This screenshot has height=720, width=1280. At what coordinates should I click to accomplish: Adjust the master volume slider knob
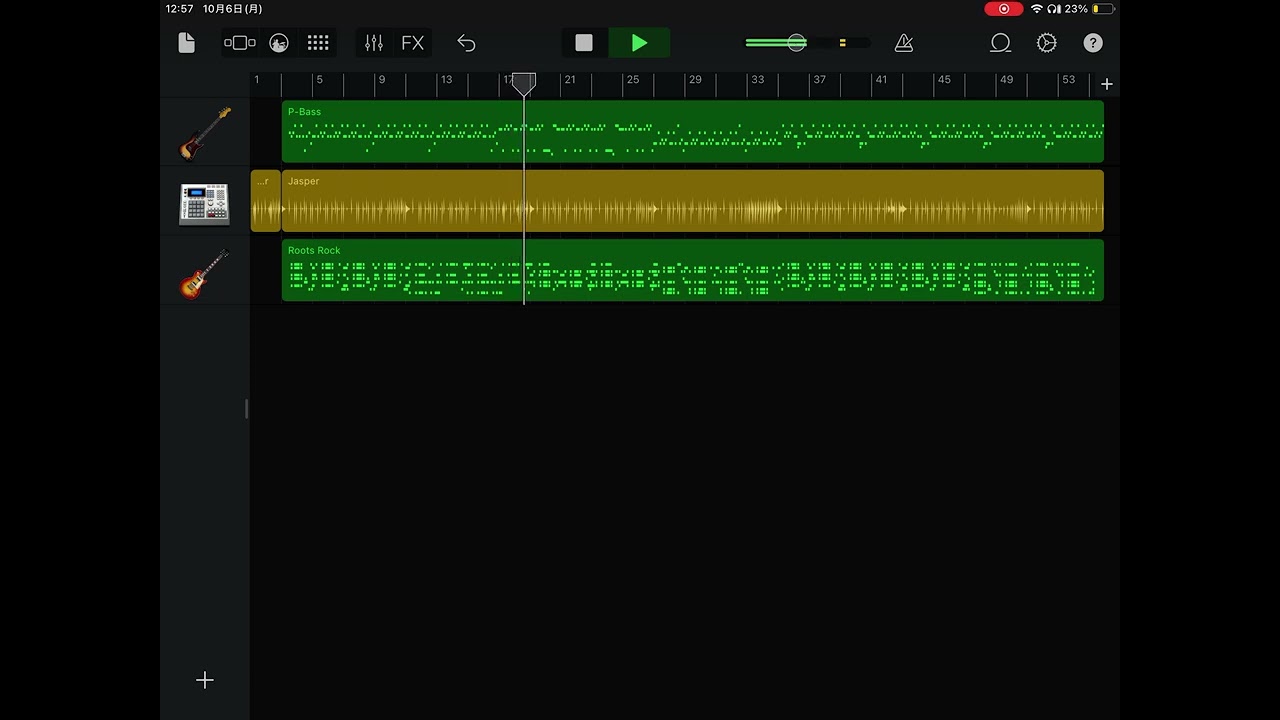[x=796, y=43]
